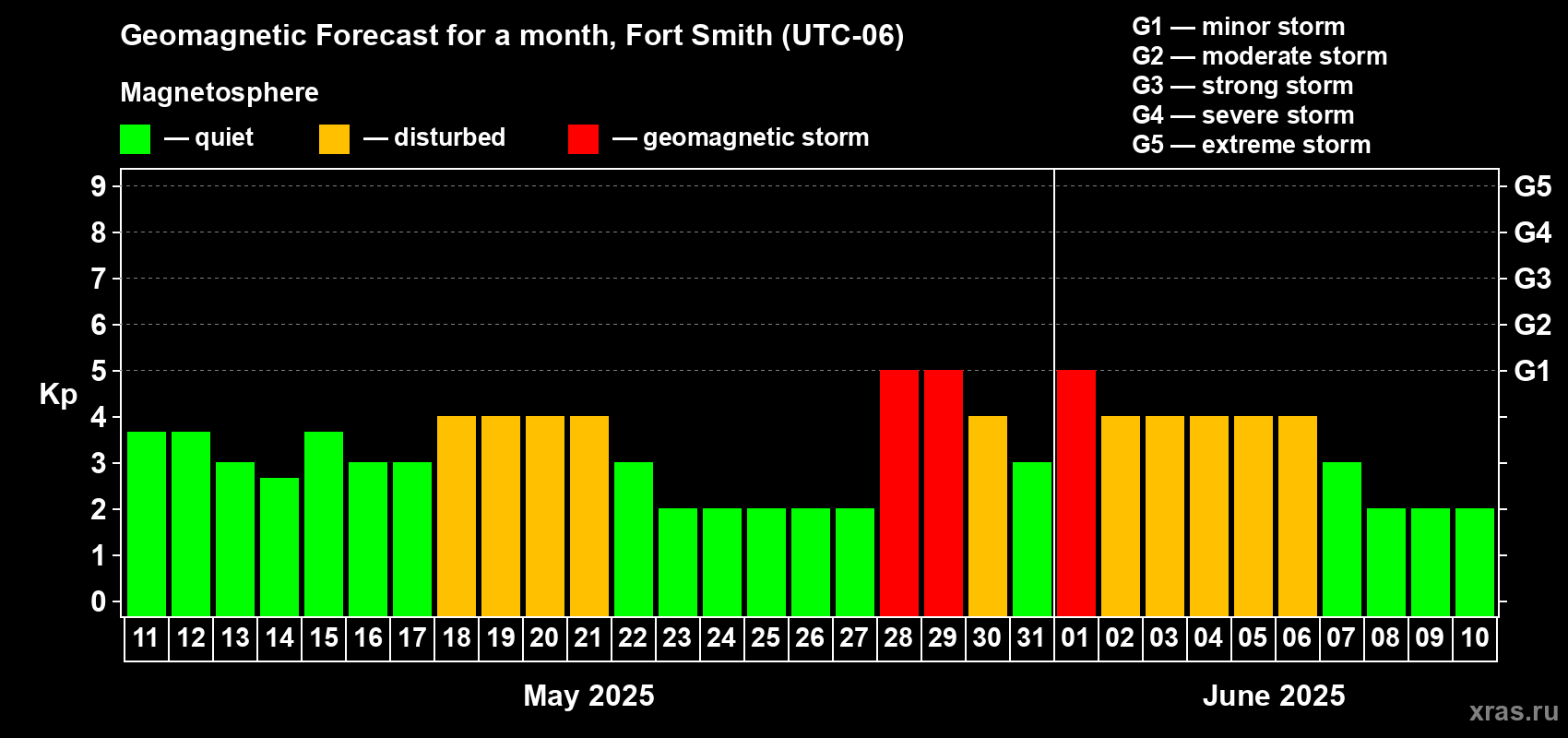Click the G3 label on right axis
The height and width of the screenshot is (738, 1568).
pos(1533,279)
